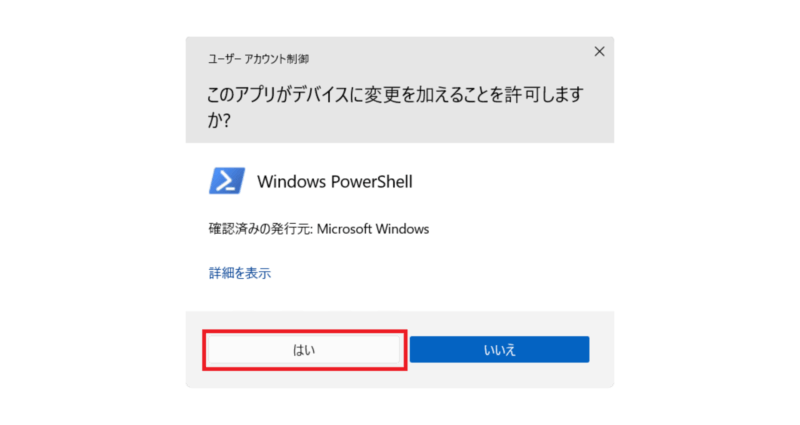The width and height of the screenshot is (800, 425).
Task: Click the Windows PowerShell app name text
Action: pyautogui.click(x=335, y=181)
